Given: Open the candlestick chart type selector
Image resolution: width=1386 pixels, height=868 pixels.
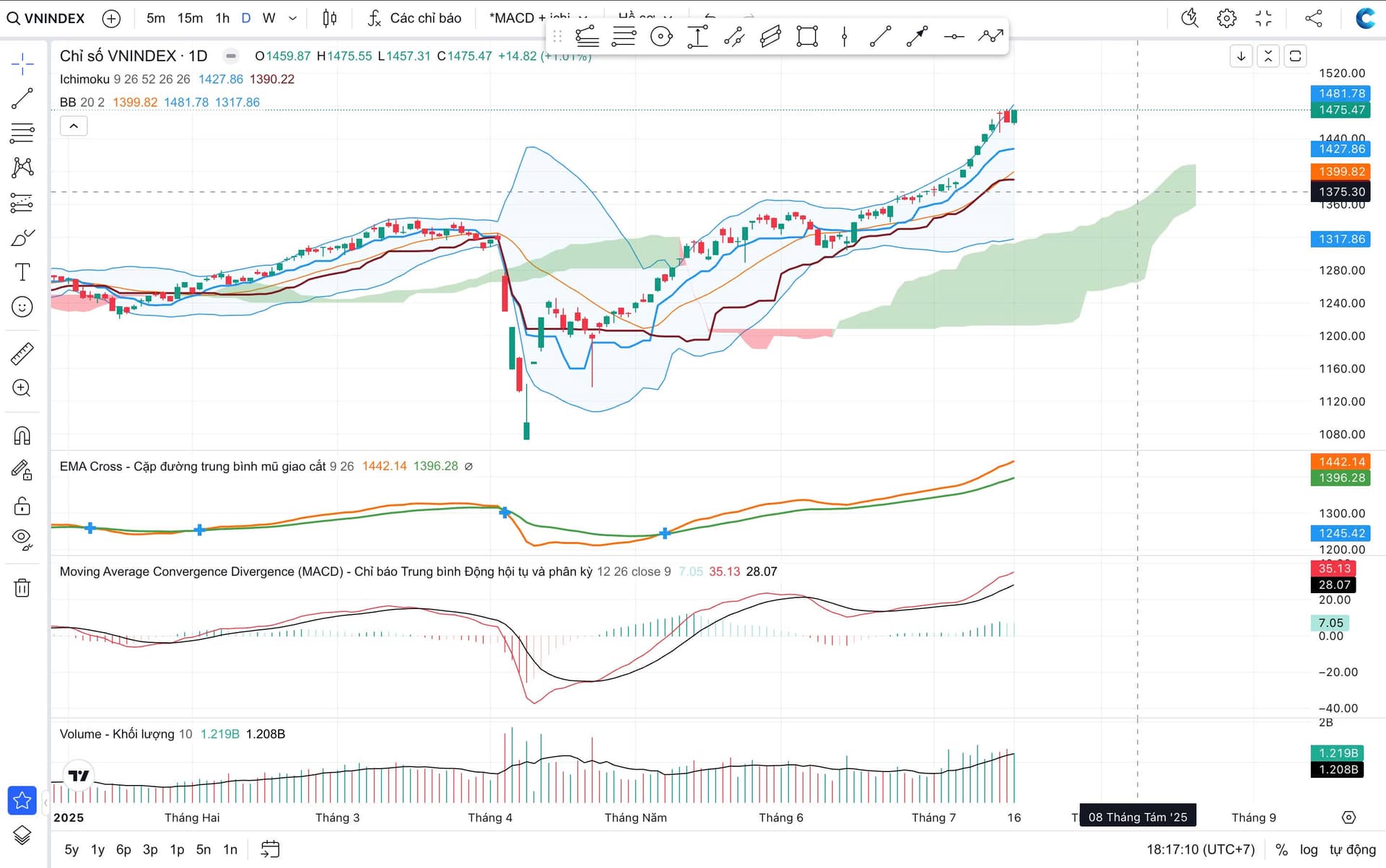Looking at the screenshot, I should coord(329,18).
